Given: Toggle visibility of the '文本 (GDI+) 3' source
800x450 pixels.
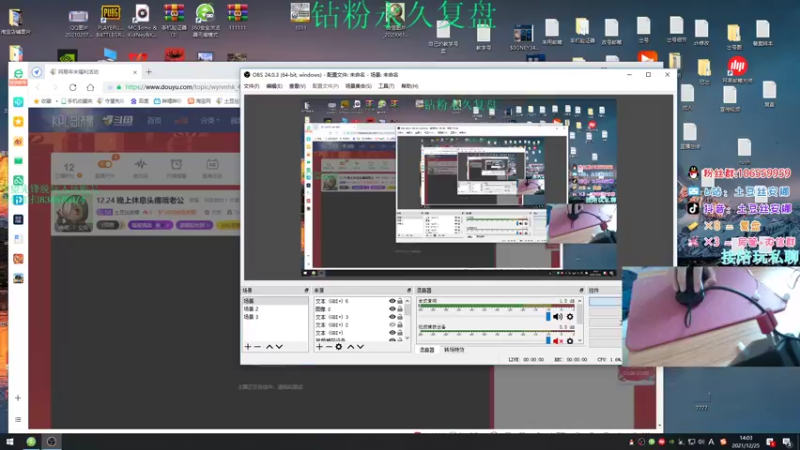Looking at the screenshot, I should point(392,317).
